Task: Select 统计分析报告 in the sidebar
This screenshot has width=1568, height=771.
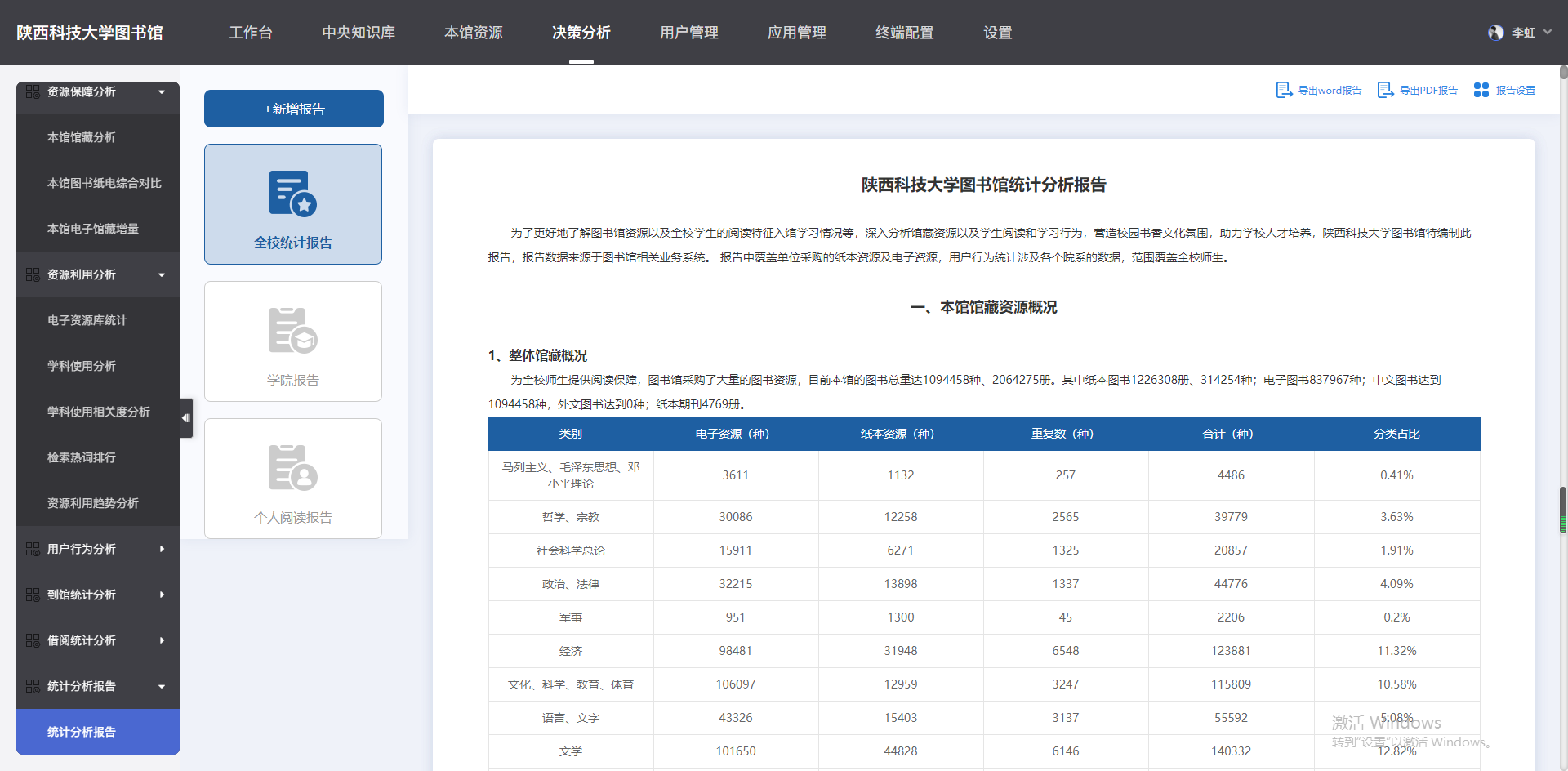Action: click(82, 732)
